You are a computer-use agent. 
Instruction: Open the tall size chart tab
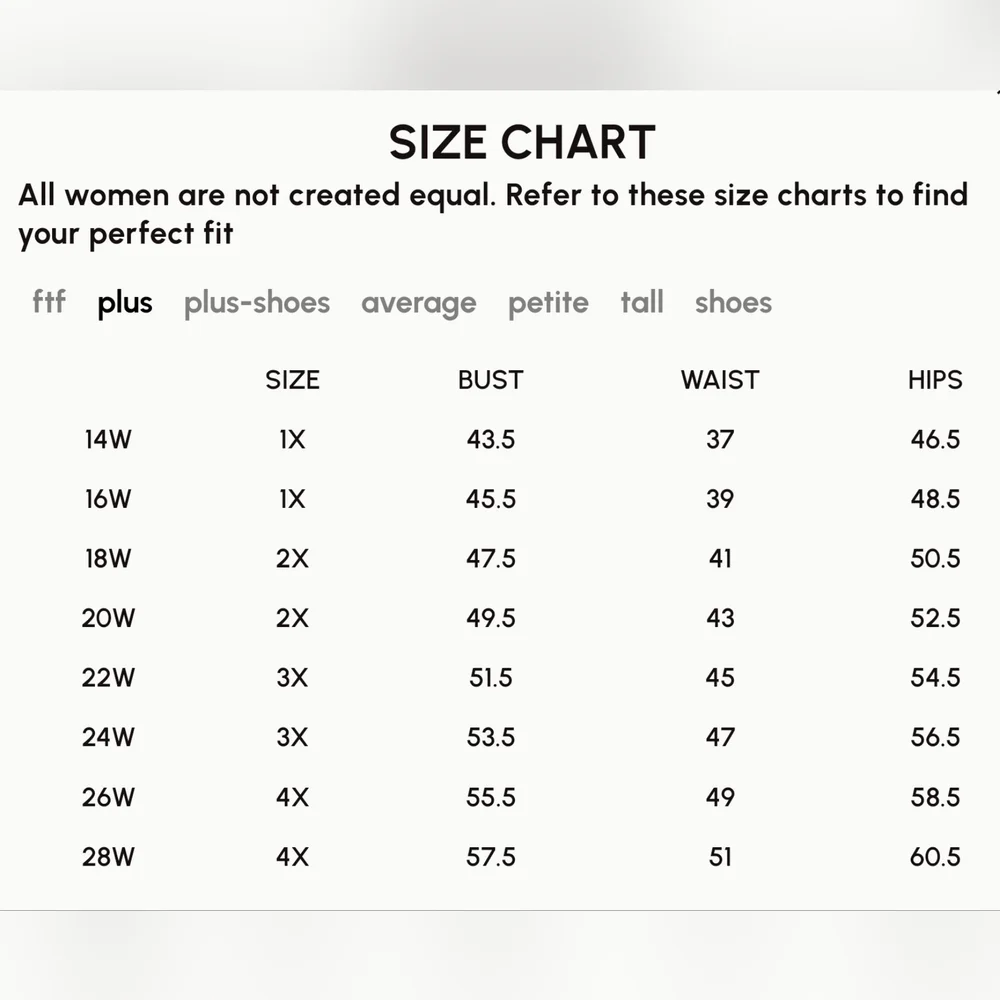tap(642, 302)
